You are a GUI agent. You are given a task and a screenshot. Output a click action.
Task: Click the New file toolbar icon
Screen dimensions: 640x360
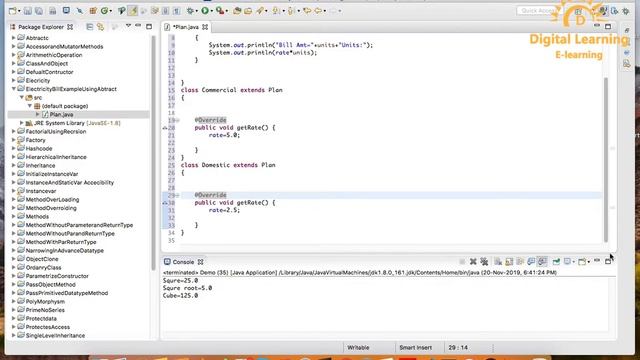(13, 11)
